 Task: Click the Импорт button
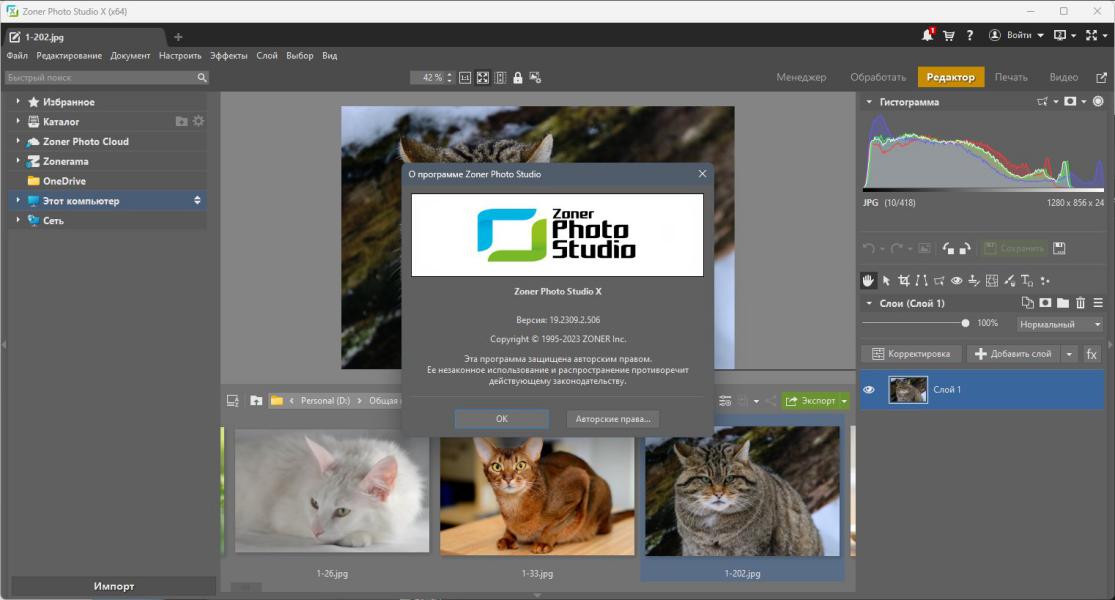pos(114,586)
